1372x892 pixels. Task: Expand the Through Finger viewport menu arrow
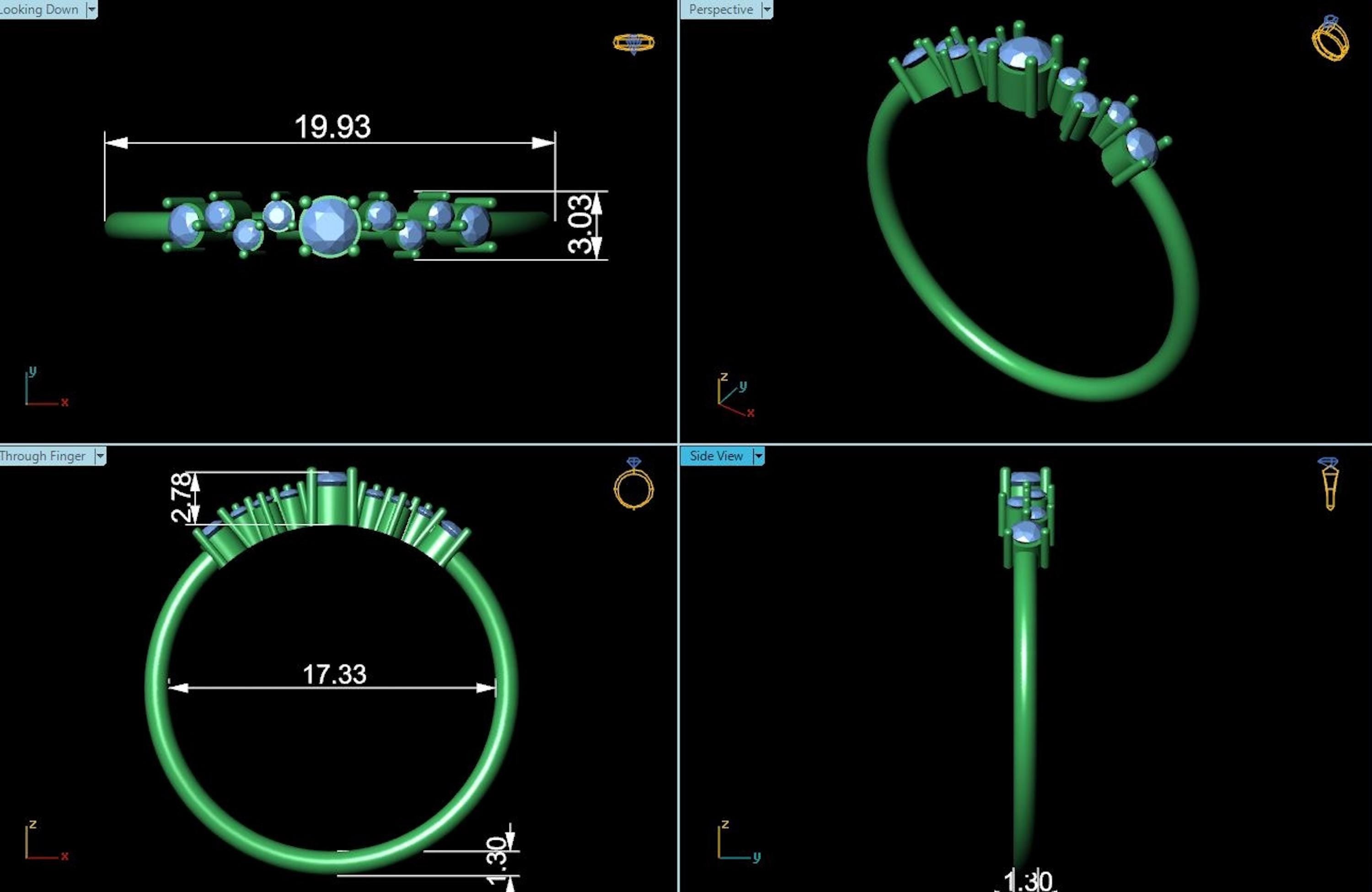[x=100, y=456]
